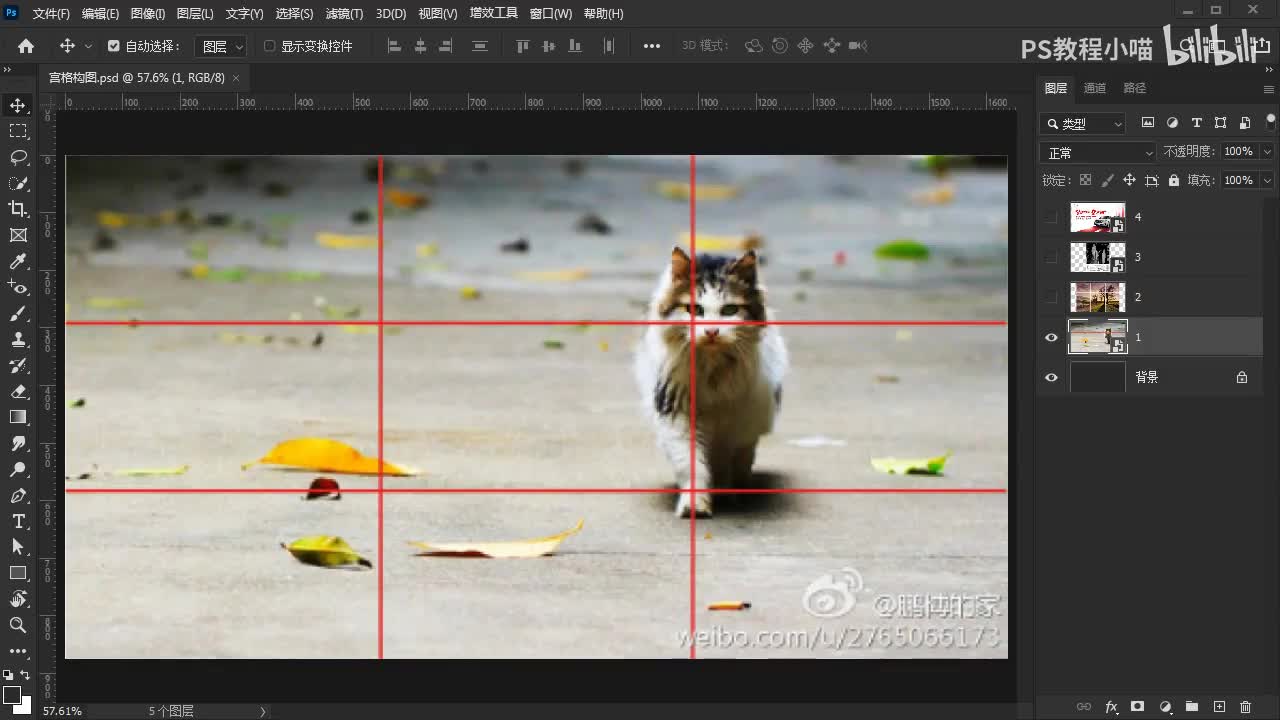Viewport: 1280px width, 720px height.
Task: Switch to the 路径 tab
Action: (x=1134, y=88)
